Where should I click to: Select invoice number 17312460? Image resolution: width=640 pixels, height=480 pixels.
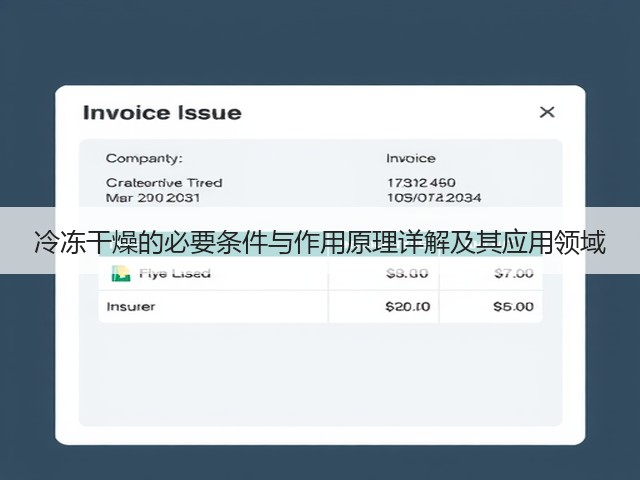(x=421, y=182)
